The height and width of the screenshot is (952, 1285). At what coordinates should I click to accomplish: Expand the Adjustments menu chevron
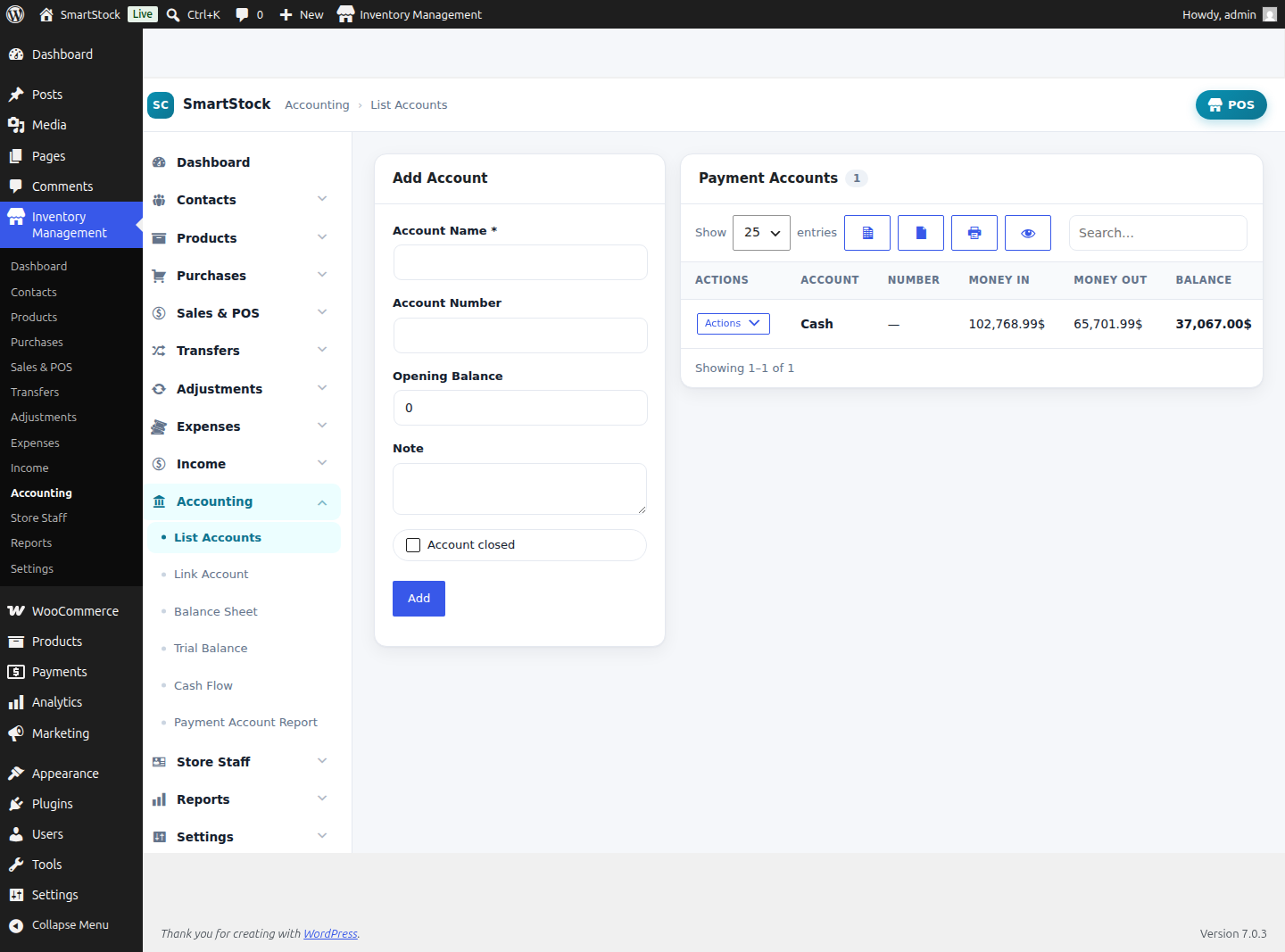click(x=322, y=388)
